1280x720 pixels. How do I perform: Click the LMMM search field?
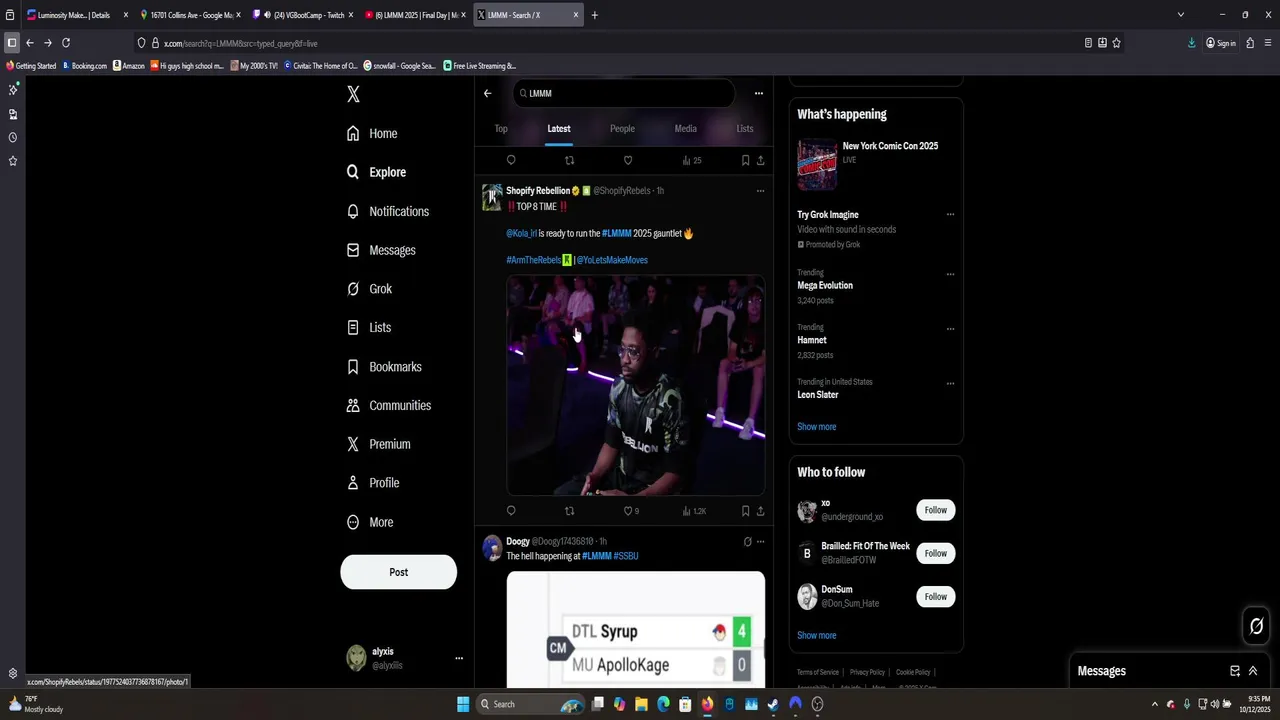(625, 93)
